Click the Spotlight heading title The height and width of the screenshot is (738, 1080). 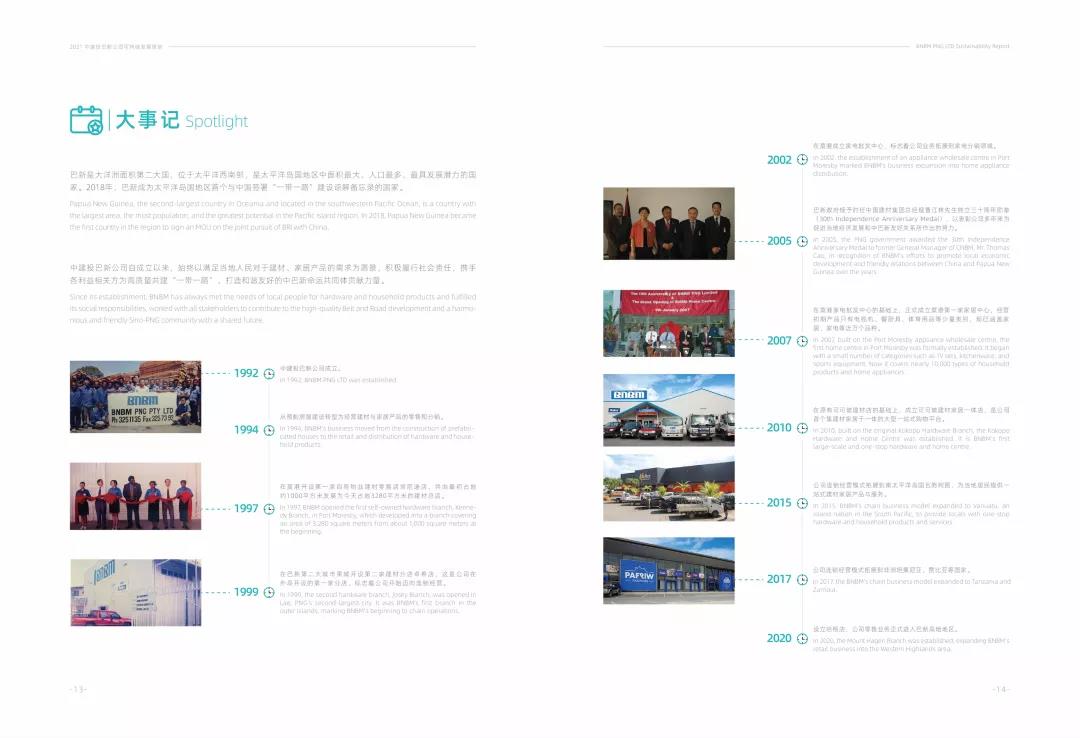[181, 121]
